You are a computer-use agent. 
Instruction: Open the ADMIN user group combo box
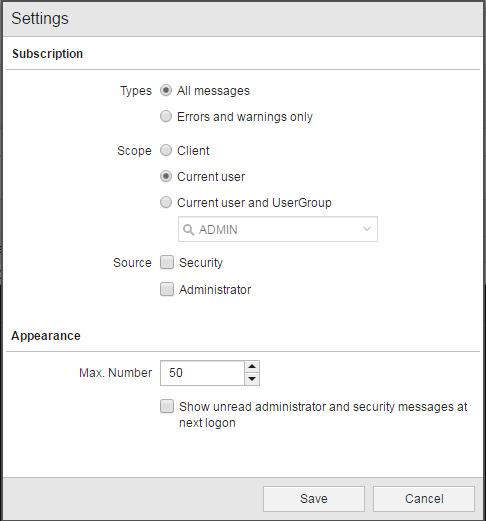[278, 229]
